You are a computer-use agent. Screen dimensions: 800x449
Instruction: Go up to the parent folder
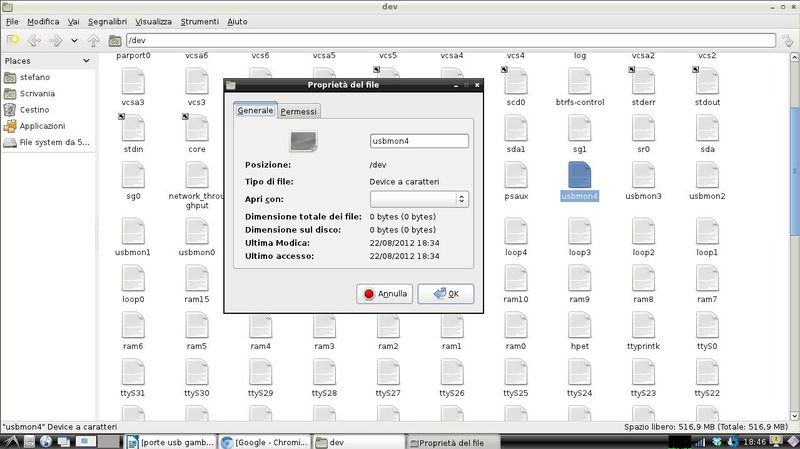coord(93,40)
